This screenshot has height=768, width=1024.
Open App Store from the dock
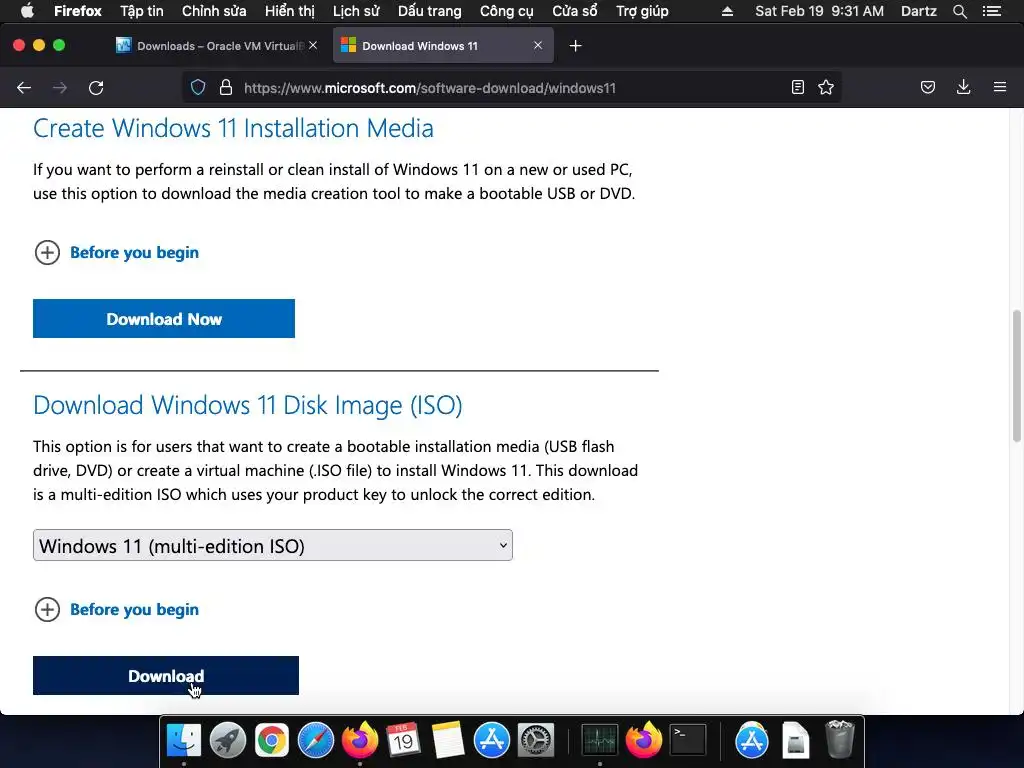[491, 741]
